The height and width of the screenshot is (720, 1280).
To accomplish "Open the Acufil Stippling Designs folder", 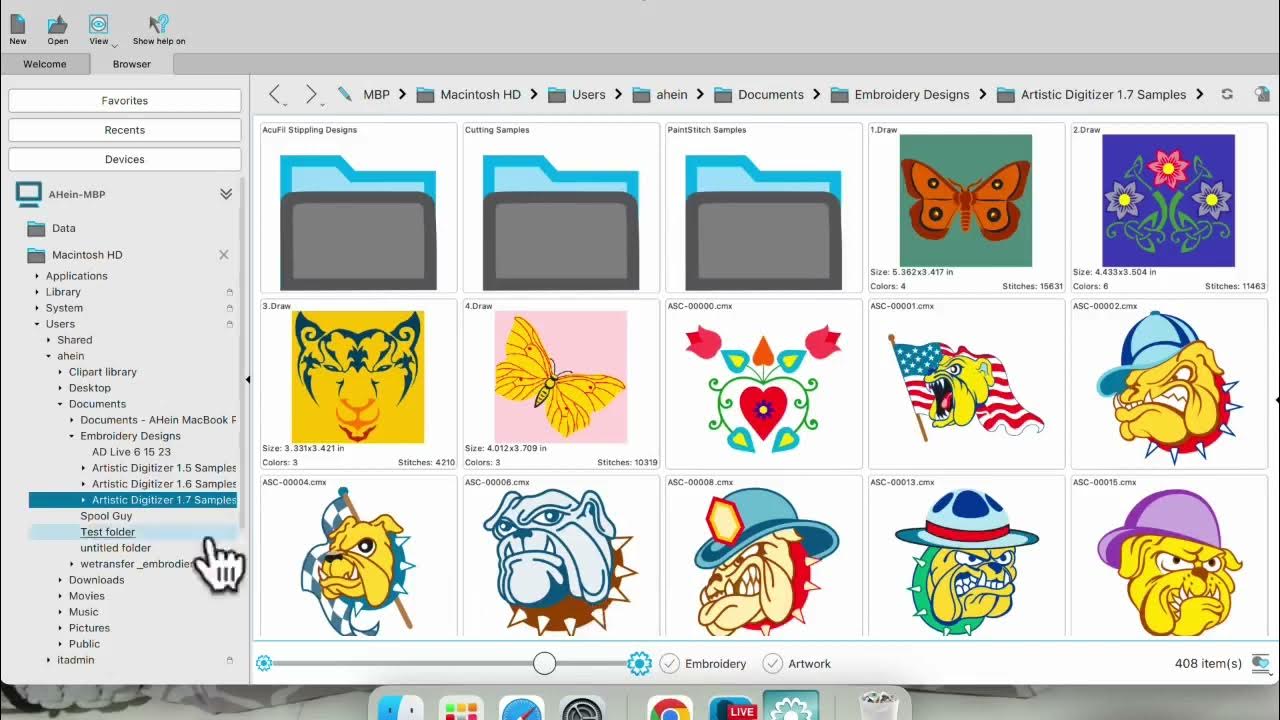I will click(358, 208).
